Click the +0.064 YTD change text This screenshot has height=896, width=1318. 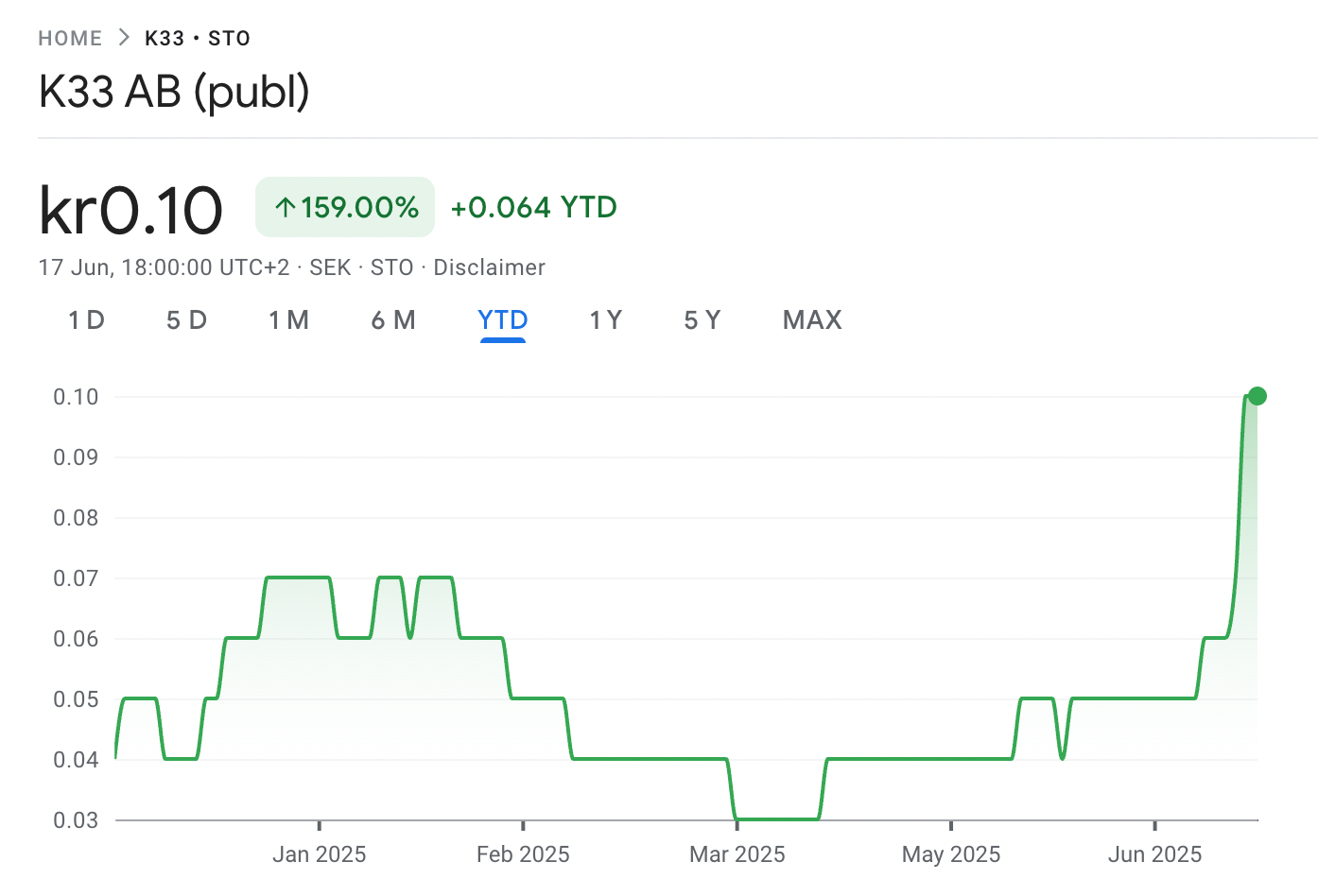point(533,207)
